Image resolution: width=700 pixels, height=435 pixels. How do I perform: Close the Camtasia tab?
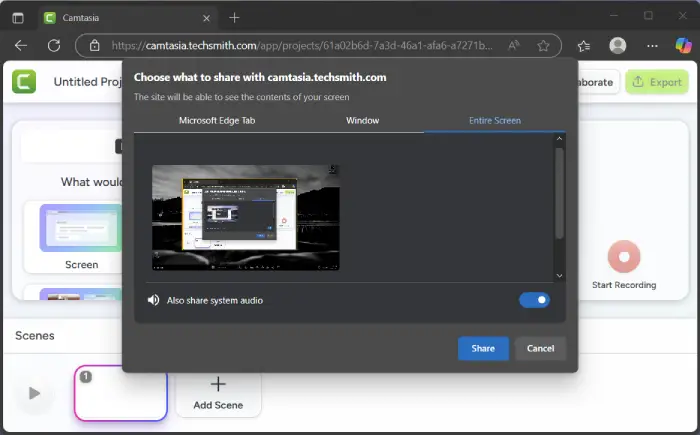pos(206,18)
